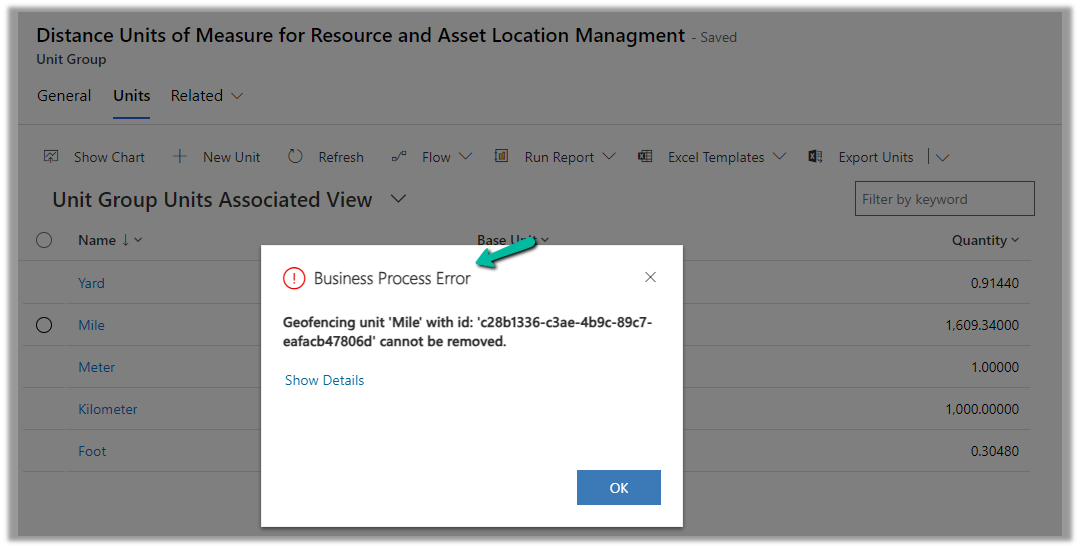
Task: Click the Show Chart icon
Action: coord(51,157)
